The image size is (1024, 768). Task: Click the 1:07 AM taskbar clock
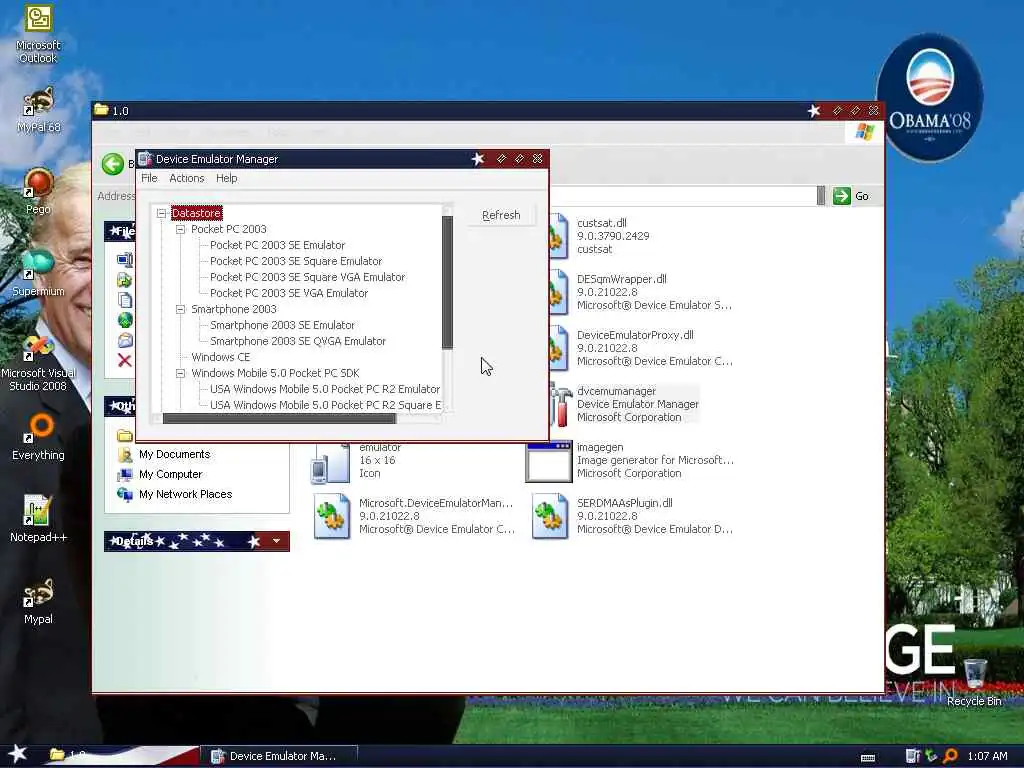pyautogui.click(x=987, y=756)
